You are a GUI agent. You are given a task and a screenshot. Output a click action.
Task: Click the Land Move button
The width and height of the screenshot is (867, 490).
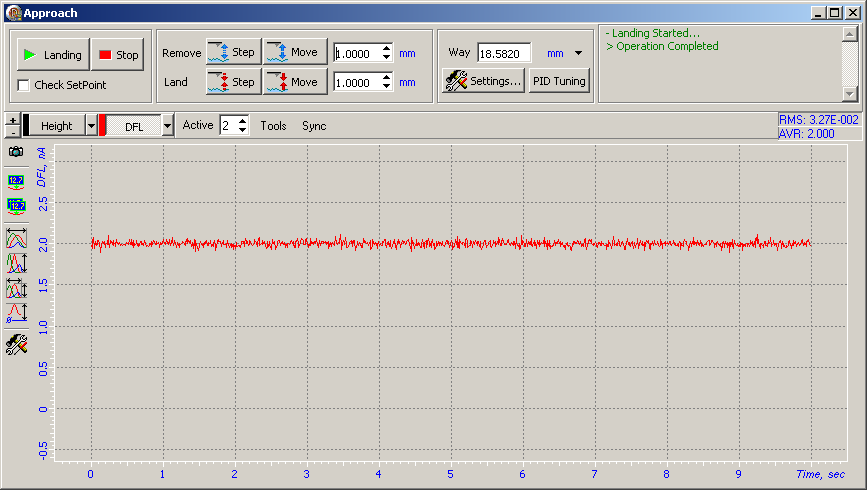coord(295,82)
